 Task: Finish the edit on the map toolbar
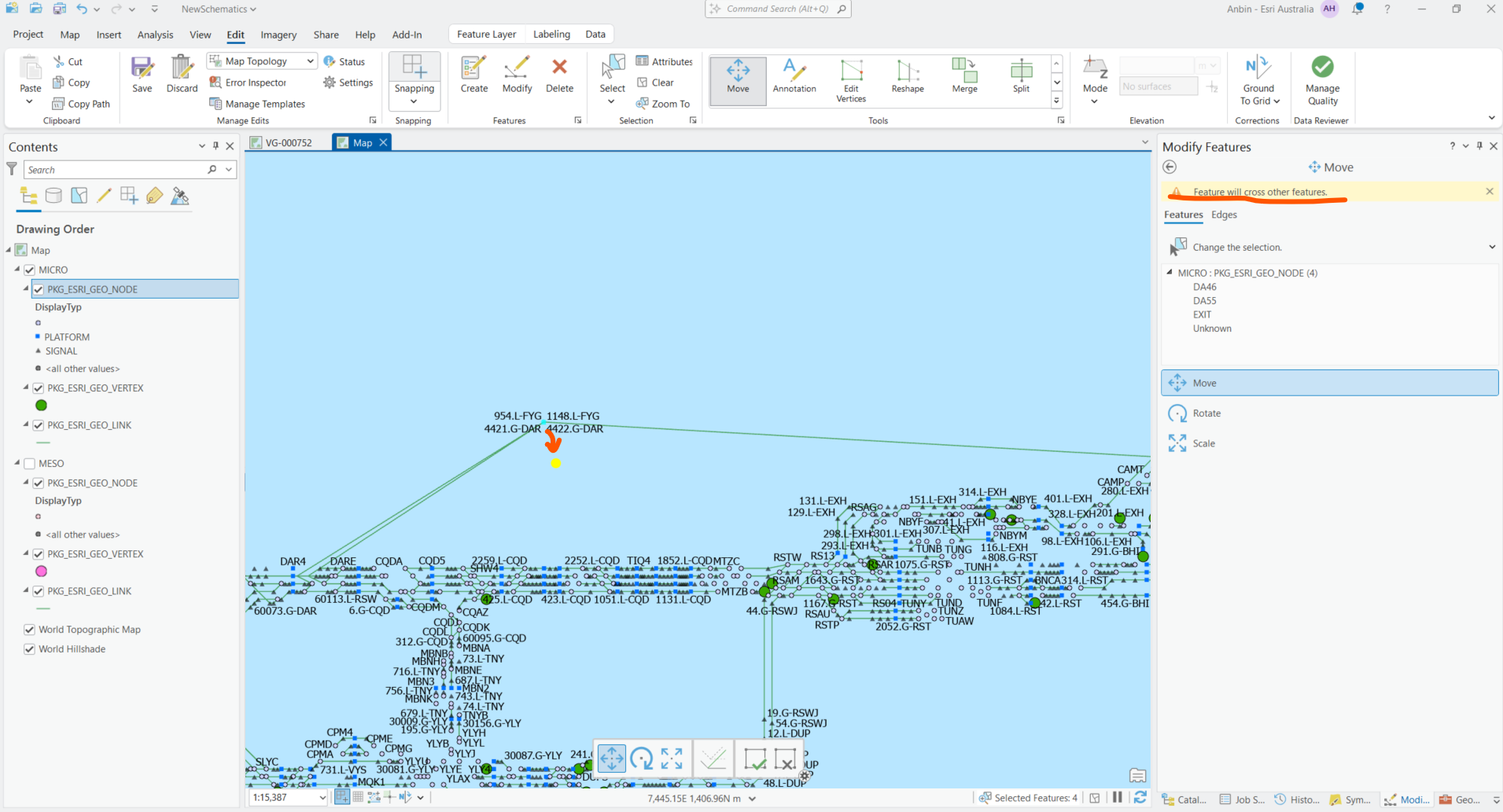[x=755, y=759]
